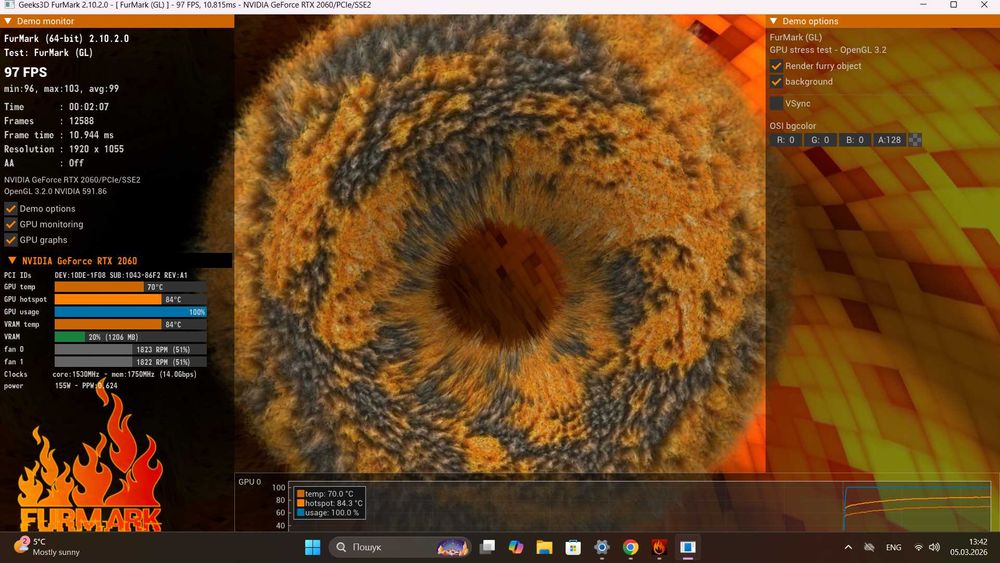The height and width of the screenshot is (563, 1000).
Task: Open the clock and date 13:42
Action: (968, 547)
